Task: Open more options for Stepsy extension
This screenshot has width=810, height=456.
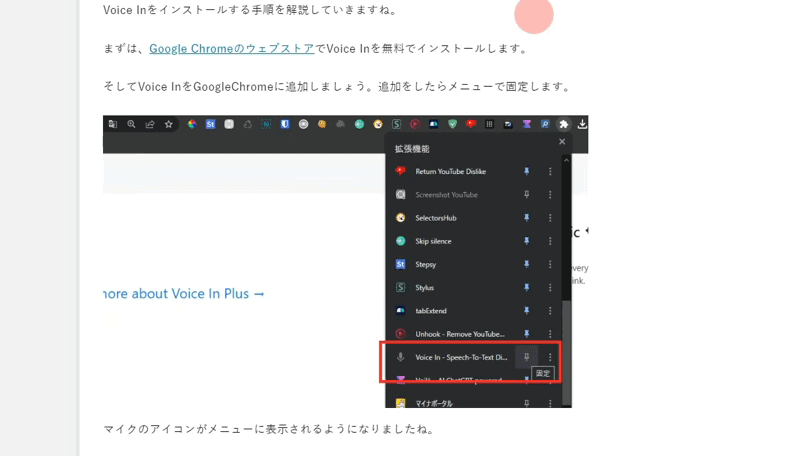Action: point(550,264)
